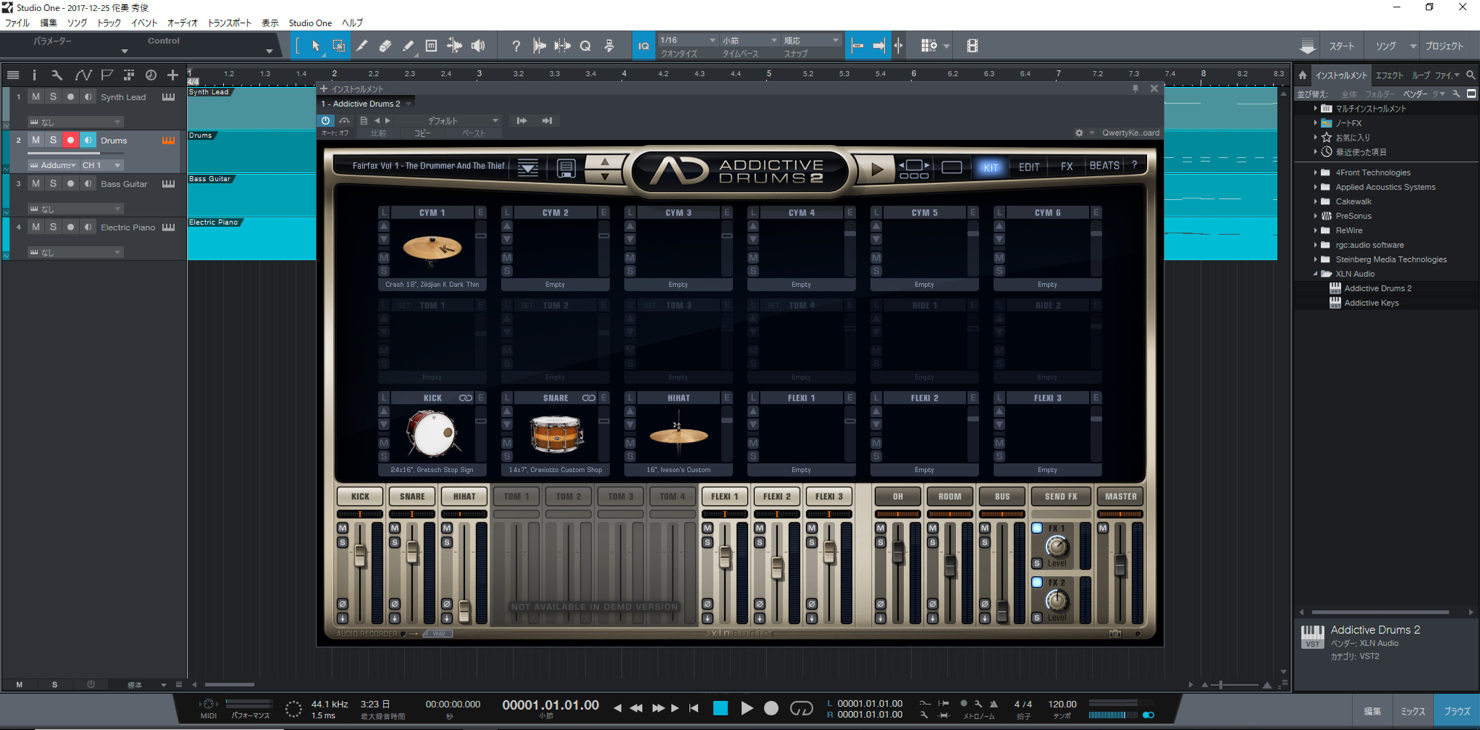Mute the Synth Lead track
Screen dimensions: 1480x730
point(36,97)
